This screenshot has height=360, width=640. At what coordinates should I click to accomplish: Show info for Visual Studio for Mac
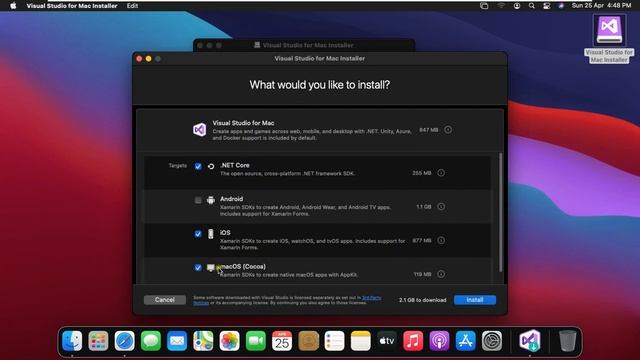pos(448,130)
